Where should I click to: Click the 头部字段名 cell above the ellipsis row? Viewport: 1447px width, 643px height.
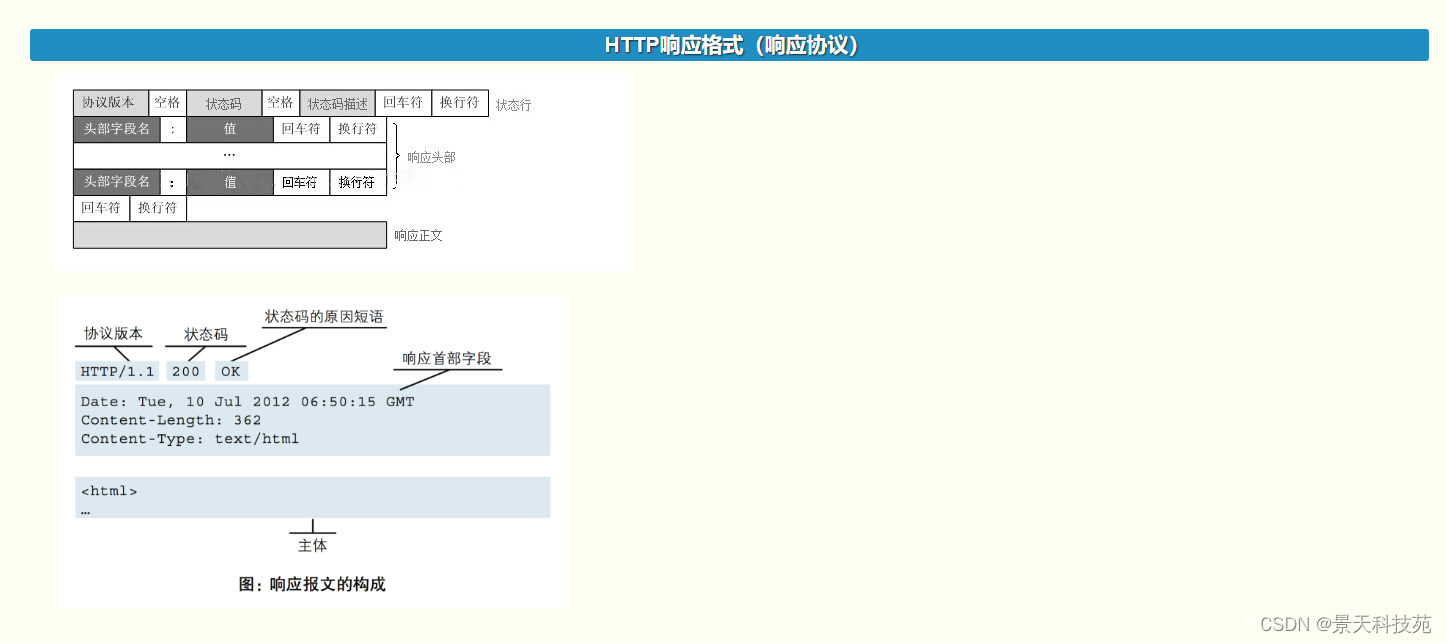117,129
